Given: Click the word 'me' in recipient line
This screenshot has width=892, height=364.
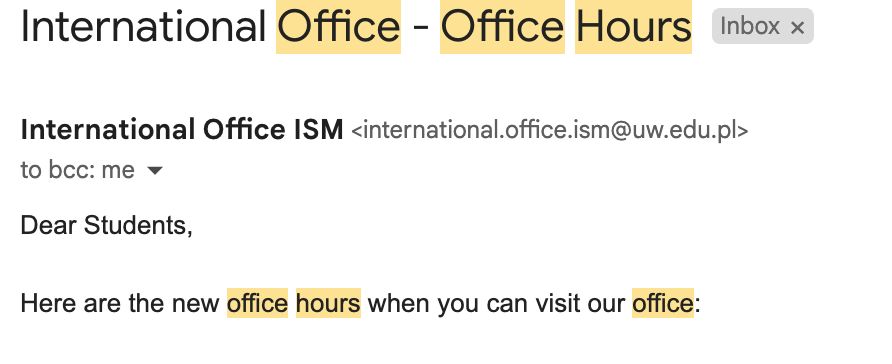Looking at the screenshot, I should click(118, 170).
